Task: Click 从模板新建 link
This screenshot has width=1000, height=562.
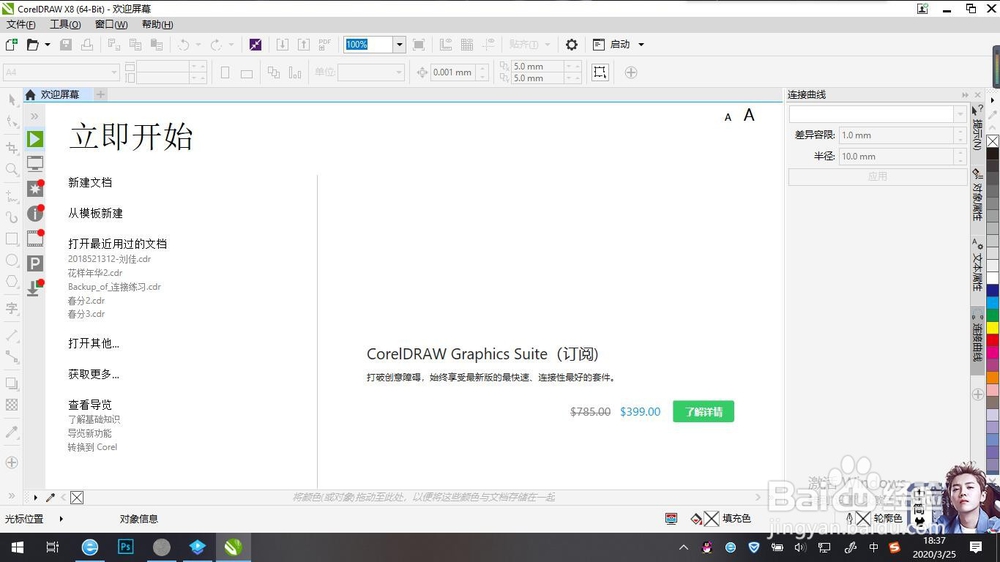Action: tap(95, 213)
